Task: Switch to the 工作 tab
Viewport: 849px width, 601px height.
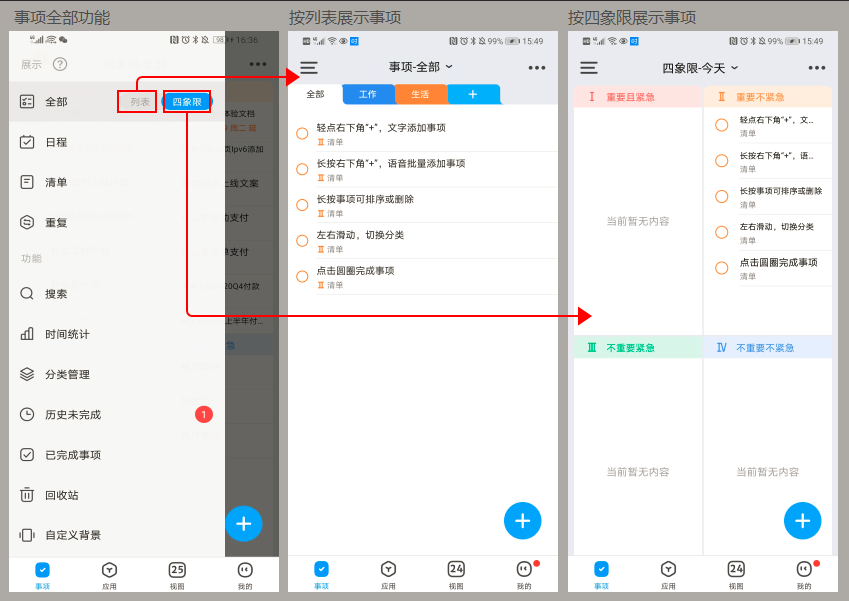Action: (368, 93)
